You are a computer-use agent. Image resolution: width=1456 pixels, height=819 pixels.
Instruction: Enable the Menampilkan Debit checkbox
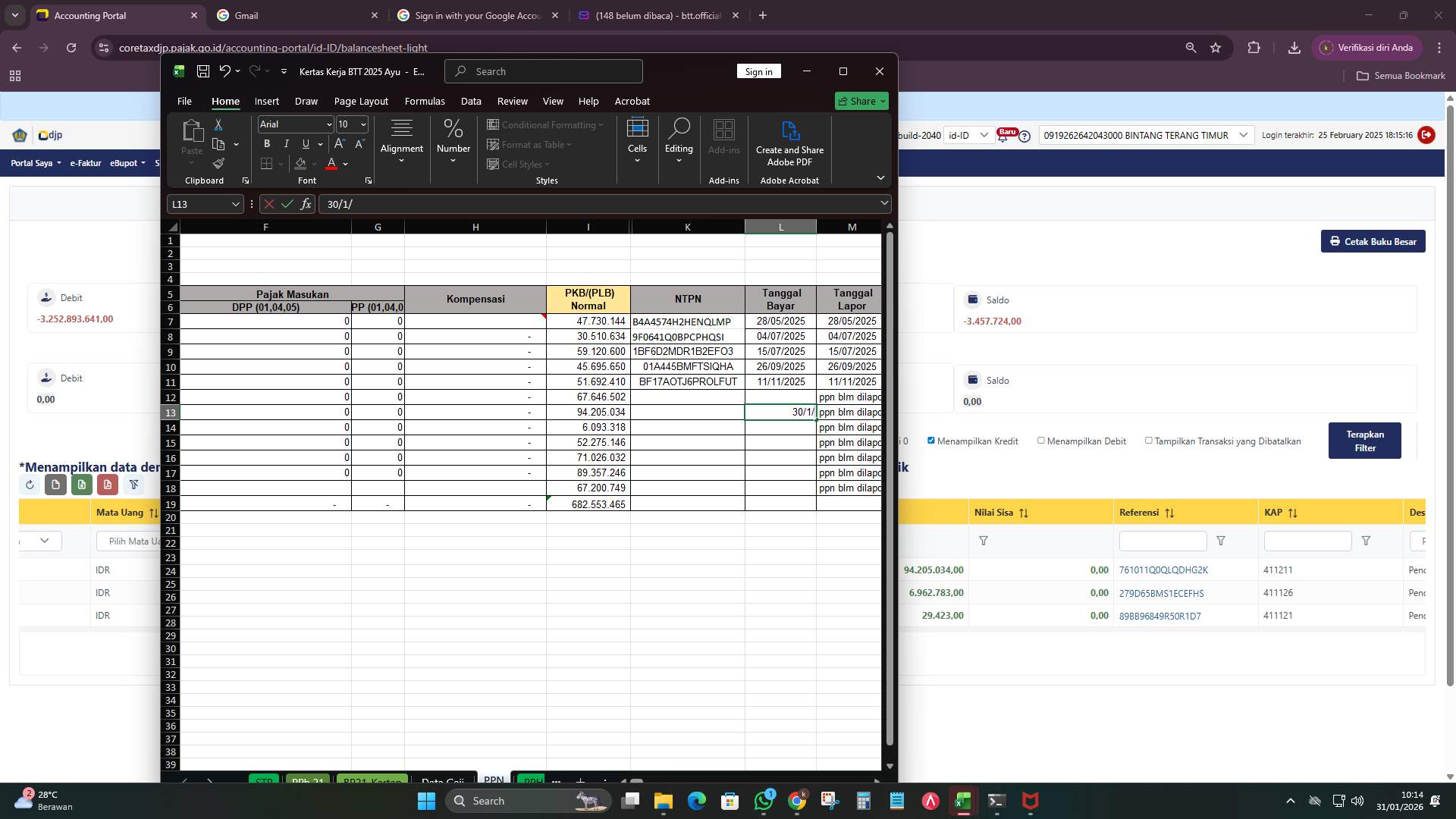pos(1041,440)
